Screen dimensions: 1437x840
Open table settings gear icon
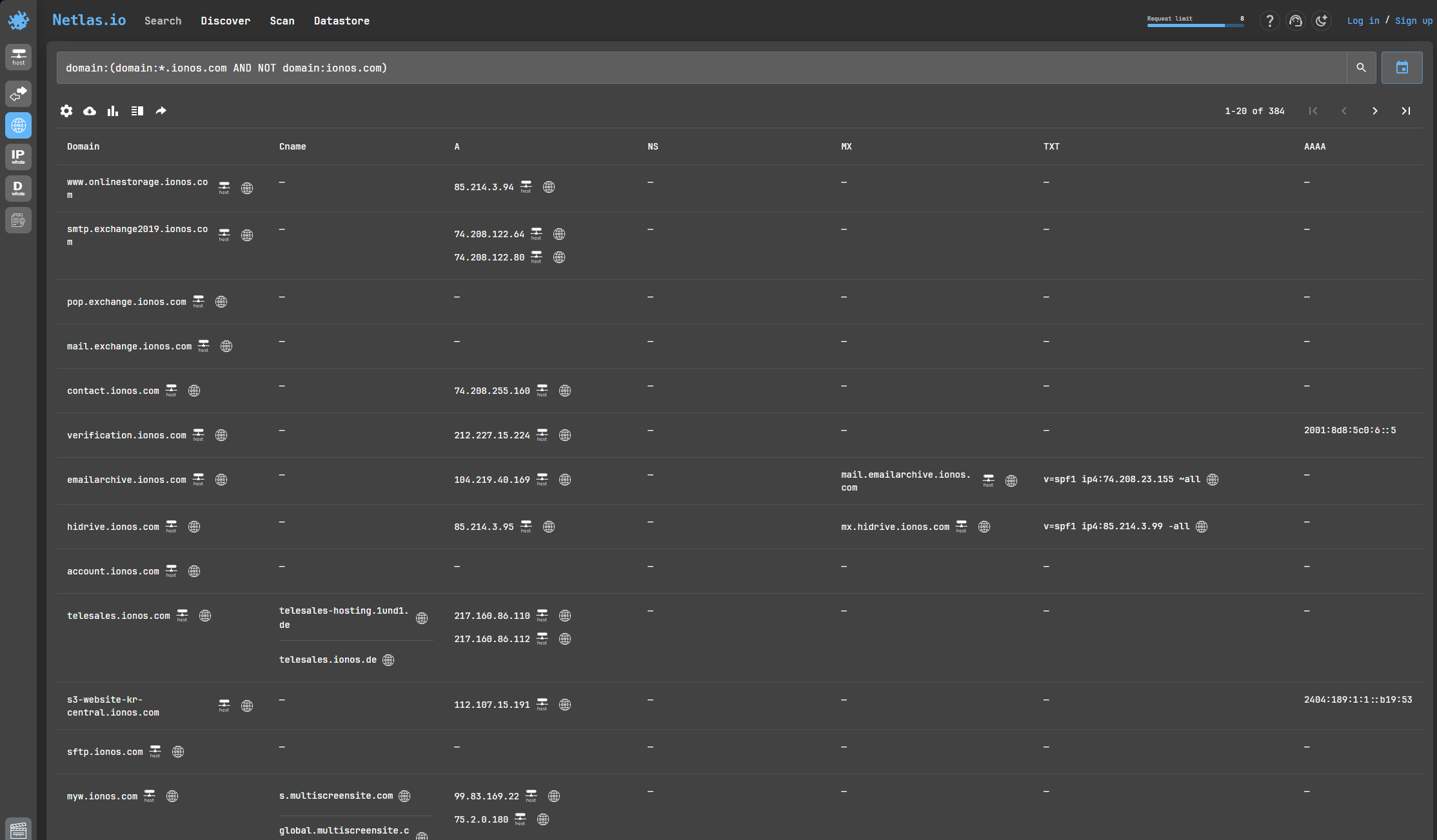[x=66, y=111]
